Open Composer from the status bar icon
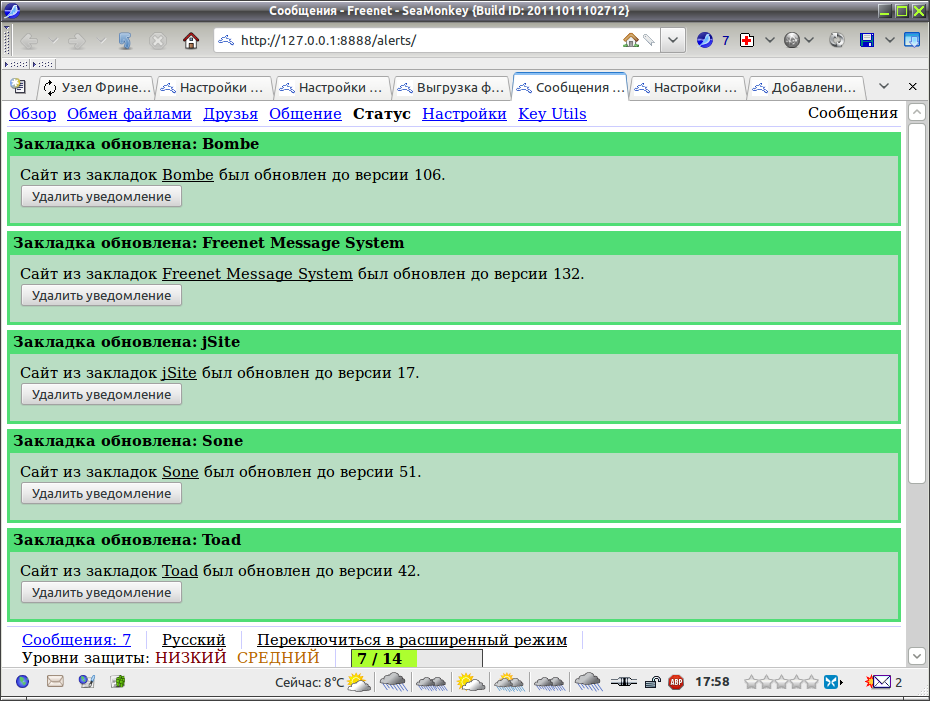Viewport: 930px width, 701px height. (x=87, y=681)
